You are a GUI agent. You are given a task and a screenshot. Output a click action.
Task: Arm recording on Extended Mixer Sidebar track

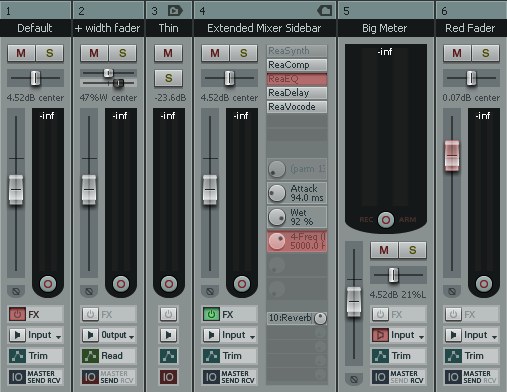pos(242,284)
